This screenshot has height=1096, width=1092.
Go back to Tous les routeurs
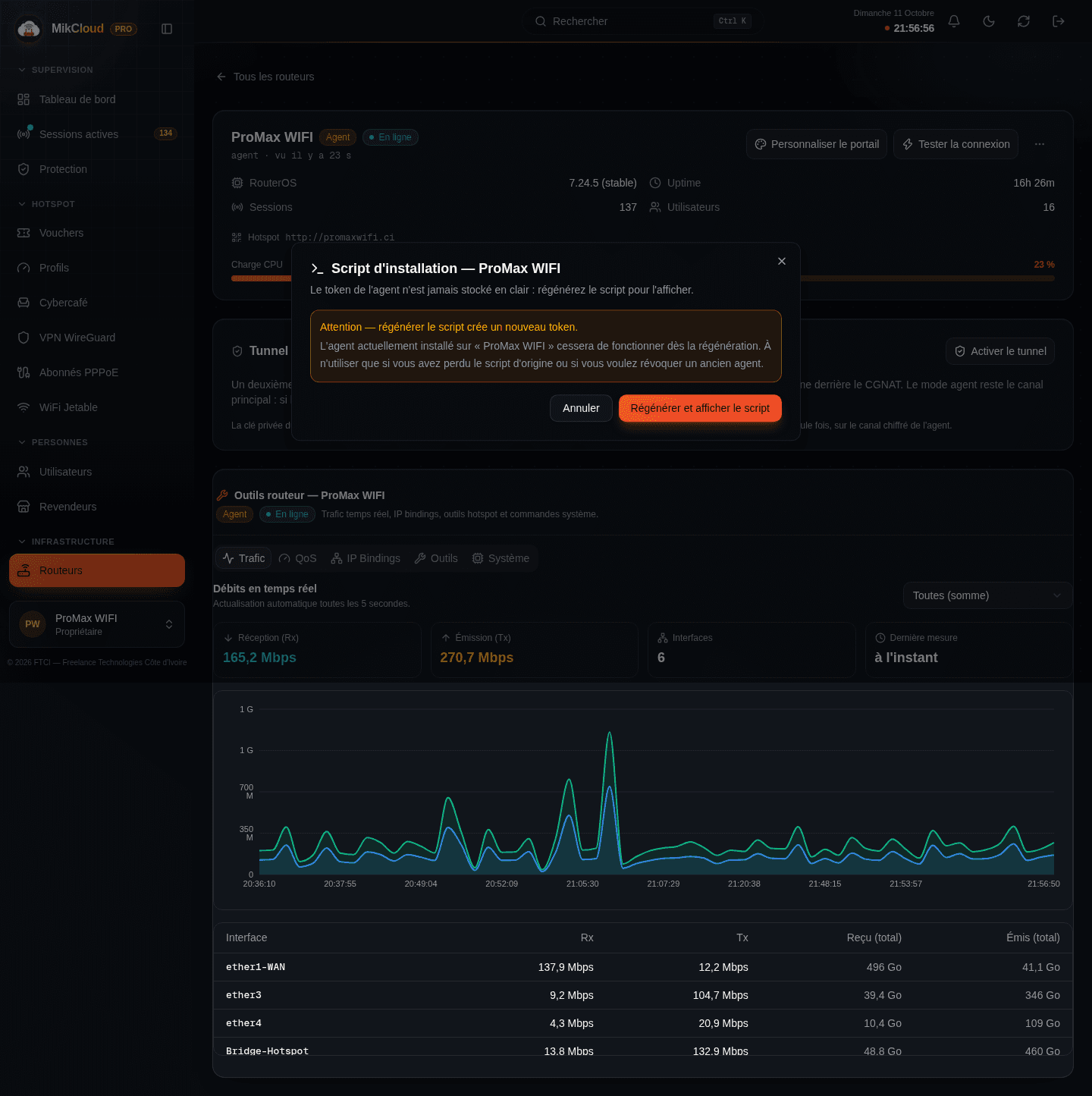click(x=265, y=77)
